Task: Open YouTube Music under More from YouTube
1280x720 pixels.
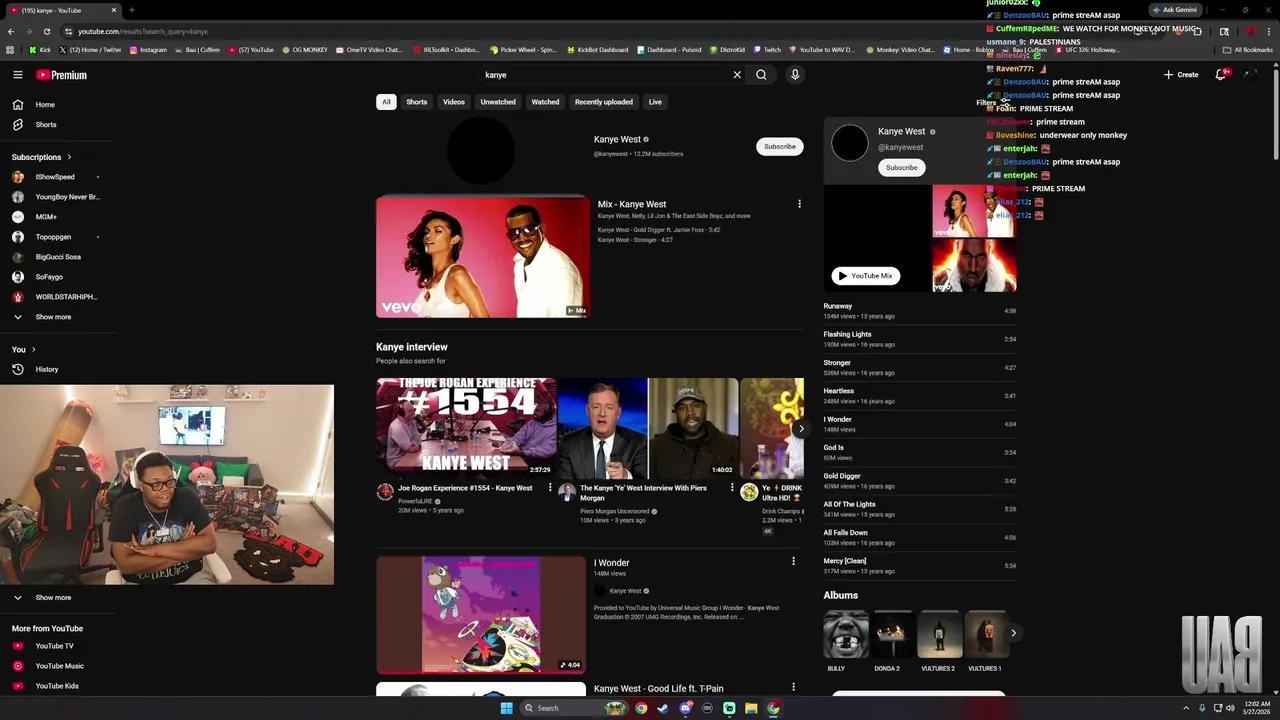Action: click(48, 666)
